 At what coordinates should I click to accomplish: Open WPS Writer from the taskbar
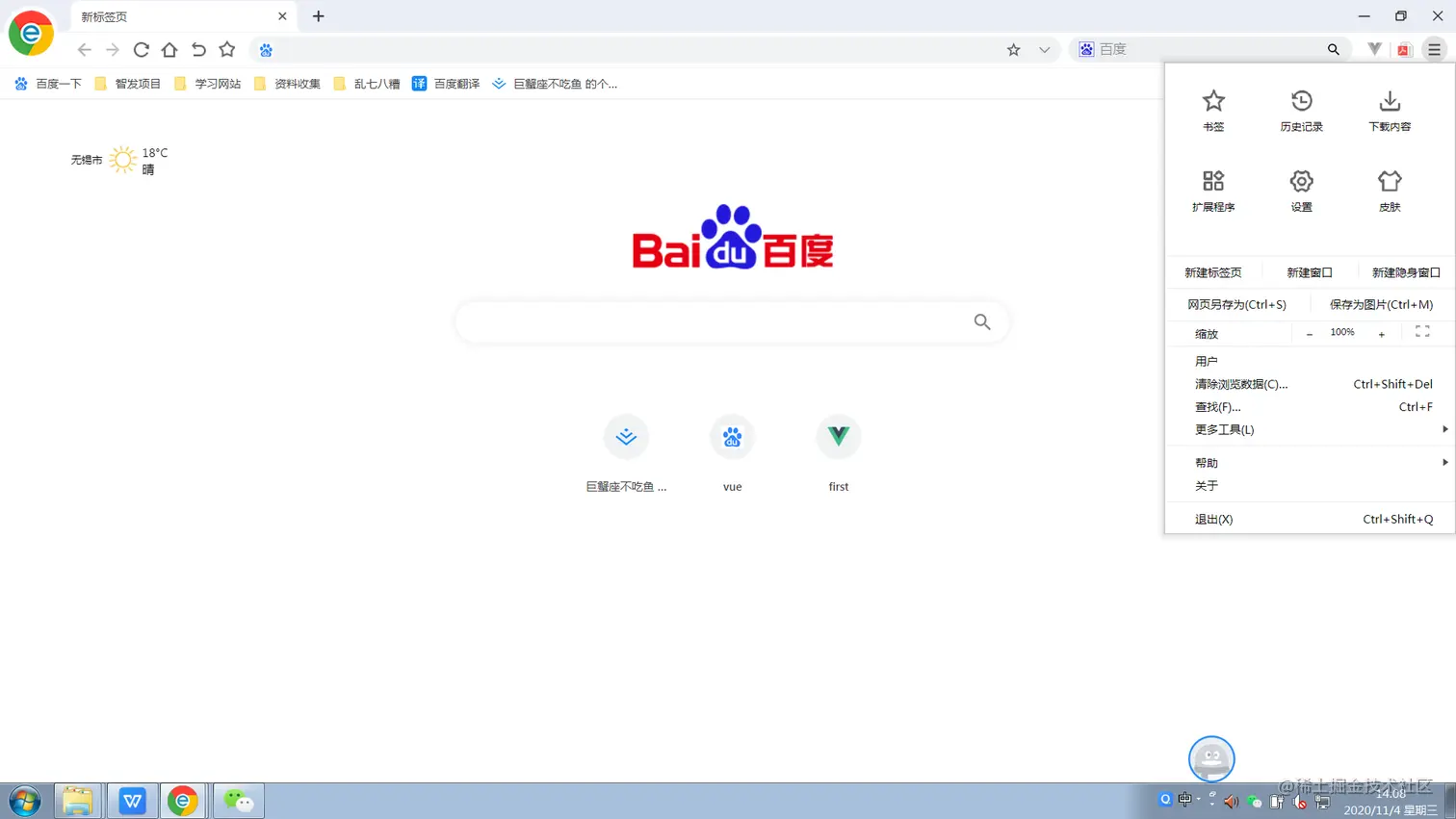(132, 801)
